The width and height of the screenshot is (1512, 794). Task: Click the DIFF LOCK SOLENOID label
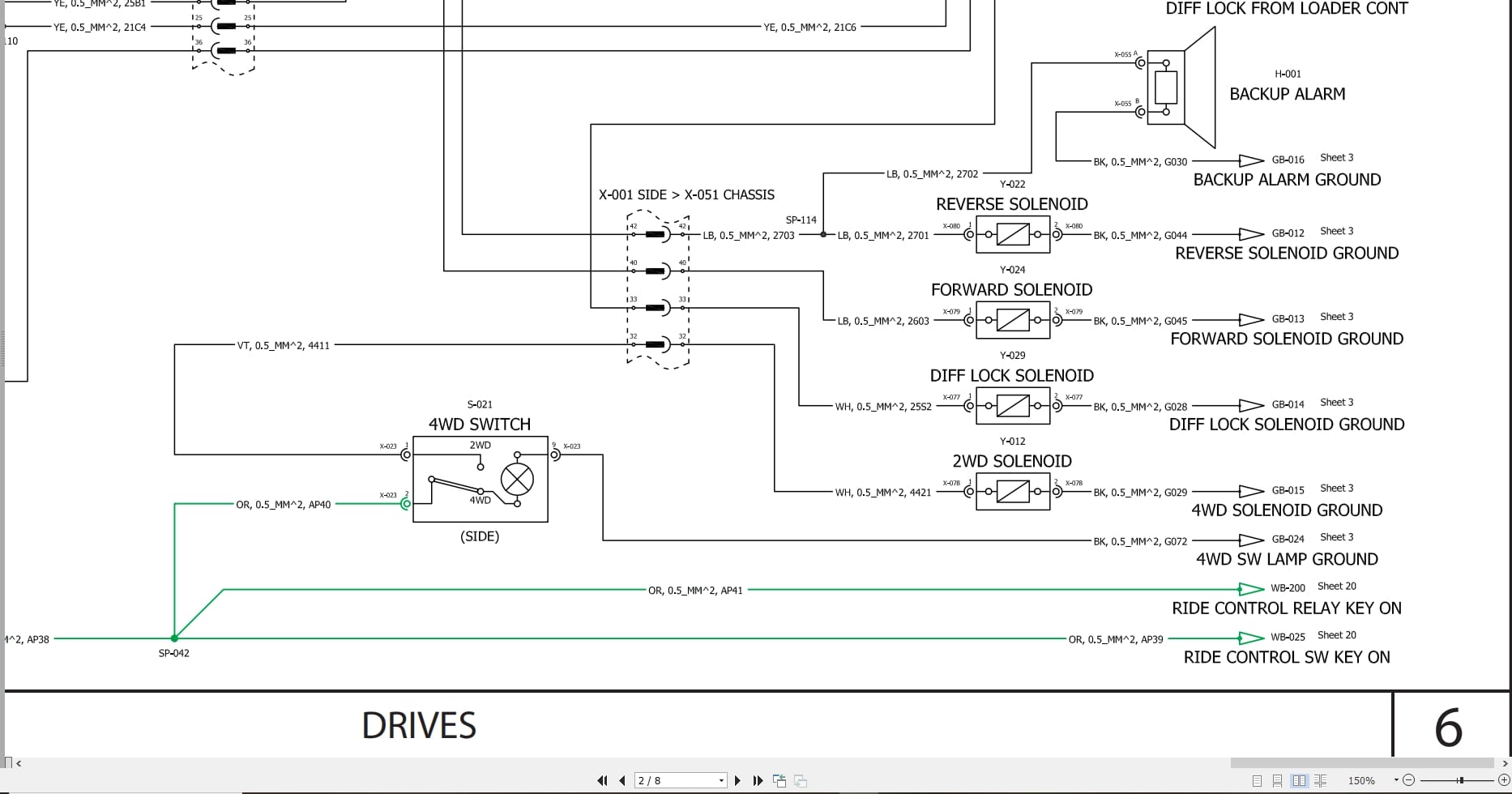(x=1011, y=376)
